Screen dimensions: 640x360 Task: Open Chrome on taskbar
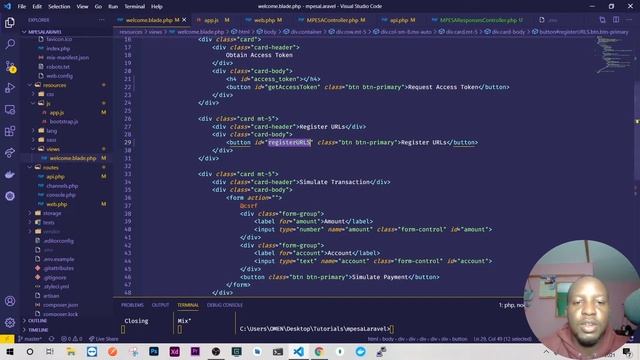pyautogui.click(x=319, y=351)
